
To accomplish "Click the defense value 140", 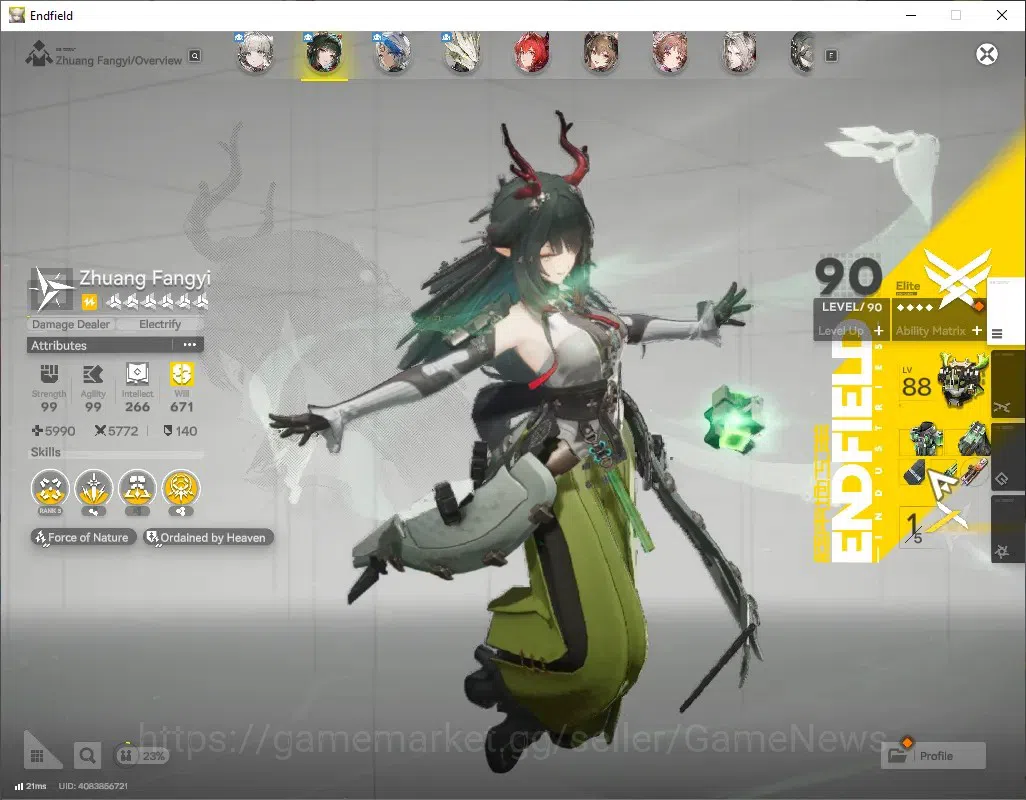I will pyautogui.click(x=180, y=431).
